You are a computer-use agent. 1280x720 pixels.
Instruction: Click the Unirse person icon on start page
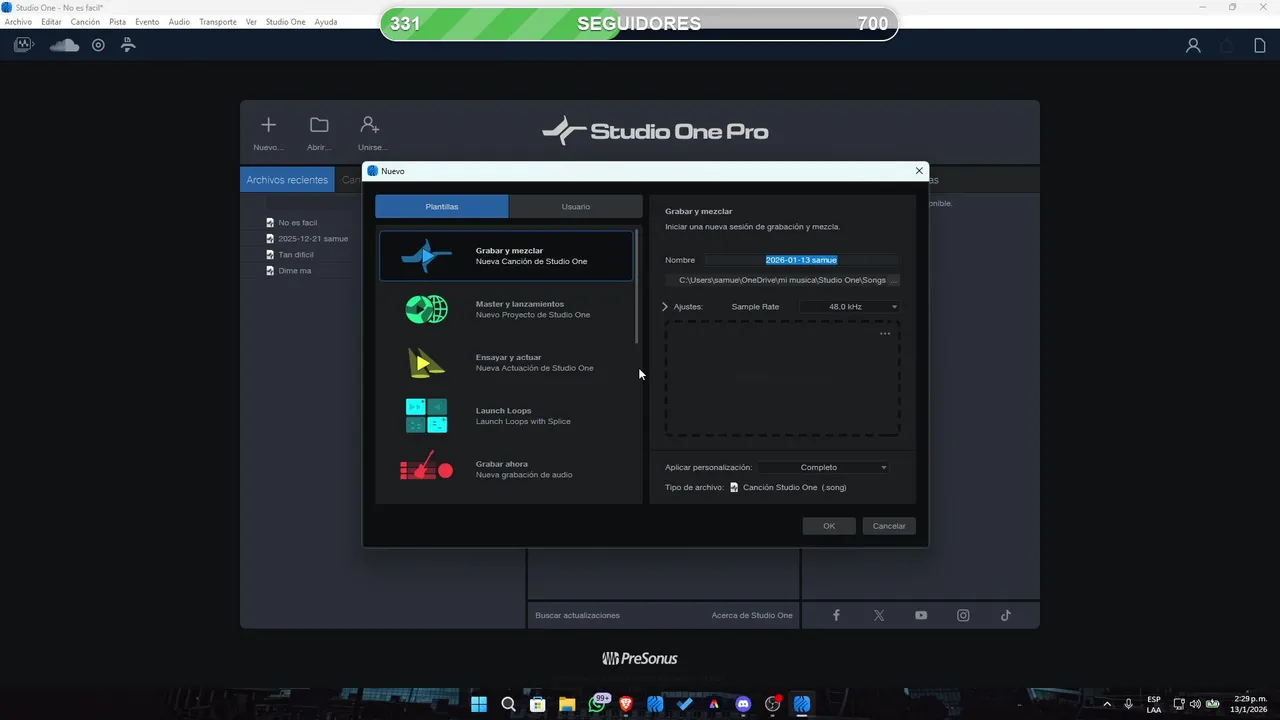[x=370, y=125]
